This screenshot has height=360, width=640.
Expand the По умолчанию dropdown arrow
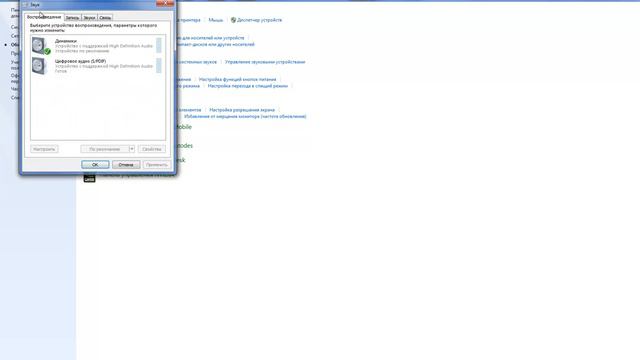(x=131, y=149)
